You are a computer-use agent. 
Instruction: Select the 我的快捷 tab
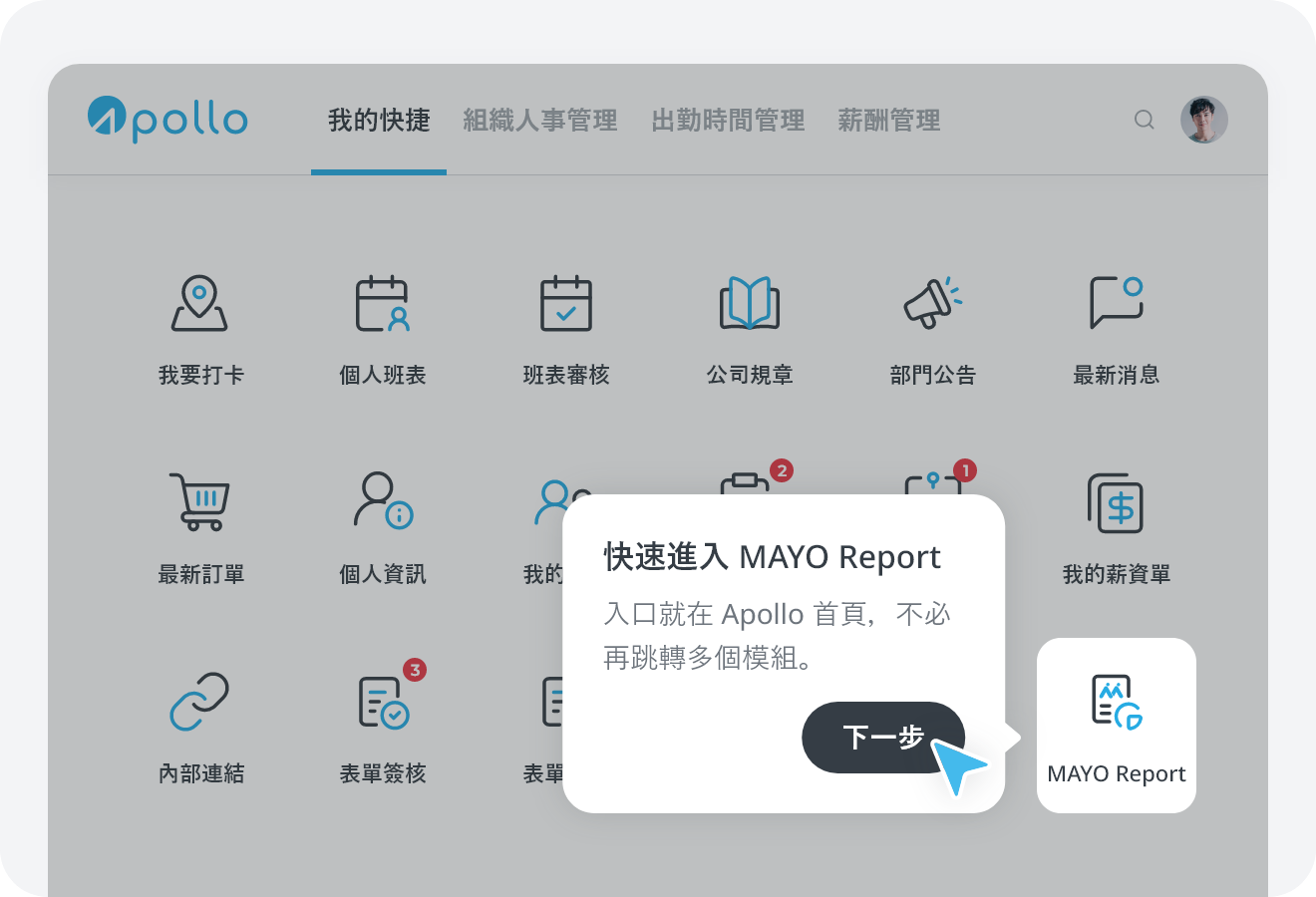tap(379, 121)
